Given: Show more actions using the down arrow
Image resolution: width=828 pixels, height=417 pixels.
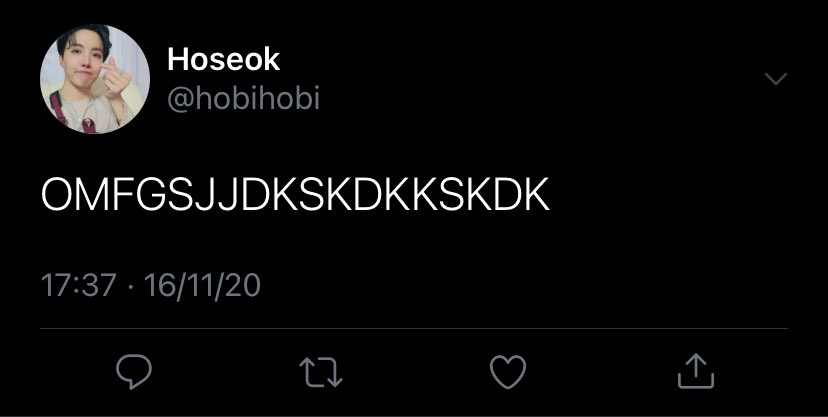Looking at the screenshot, I should coord(776,79).
